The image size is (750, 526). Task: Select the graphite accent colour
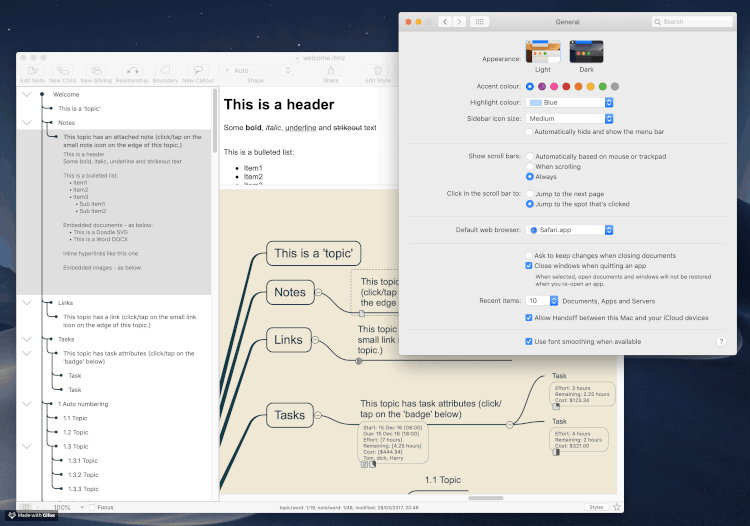(615, 87)
